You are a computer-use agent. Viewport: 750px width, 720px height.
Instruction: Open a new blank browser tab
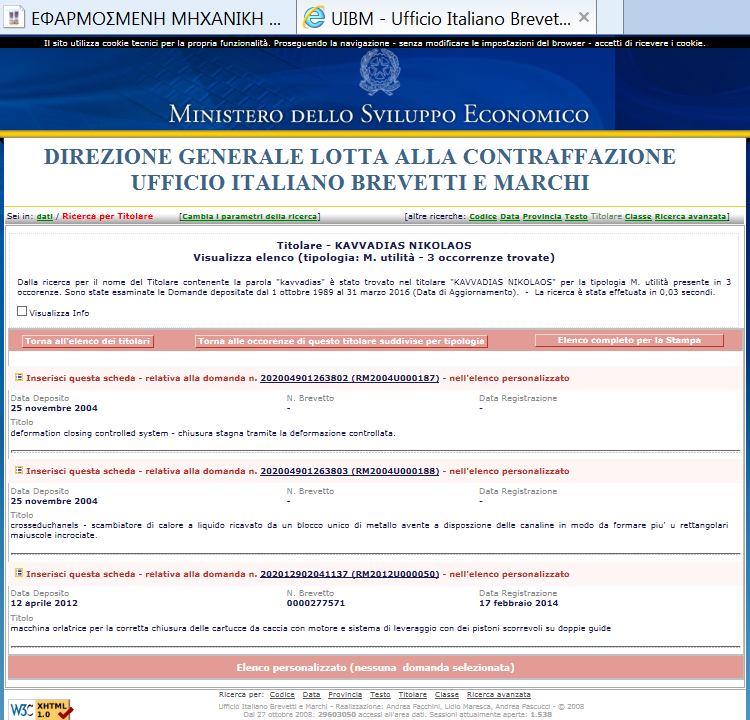point(610,17)
